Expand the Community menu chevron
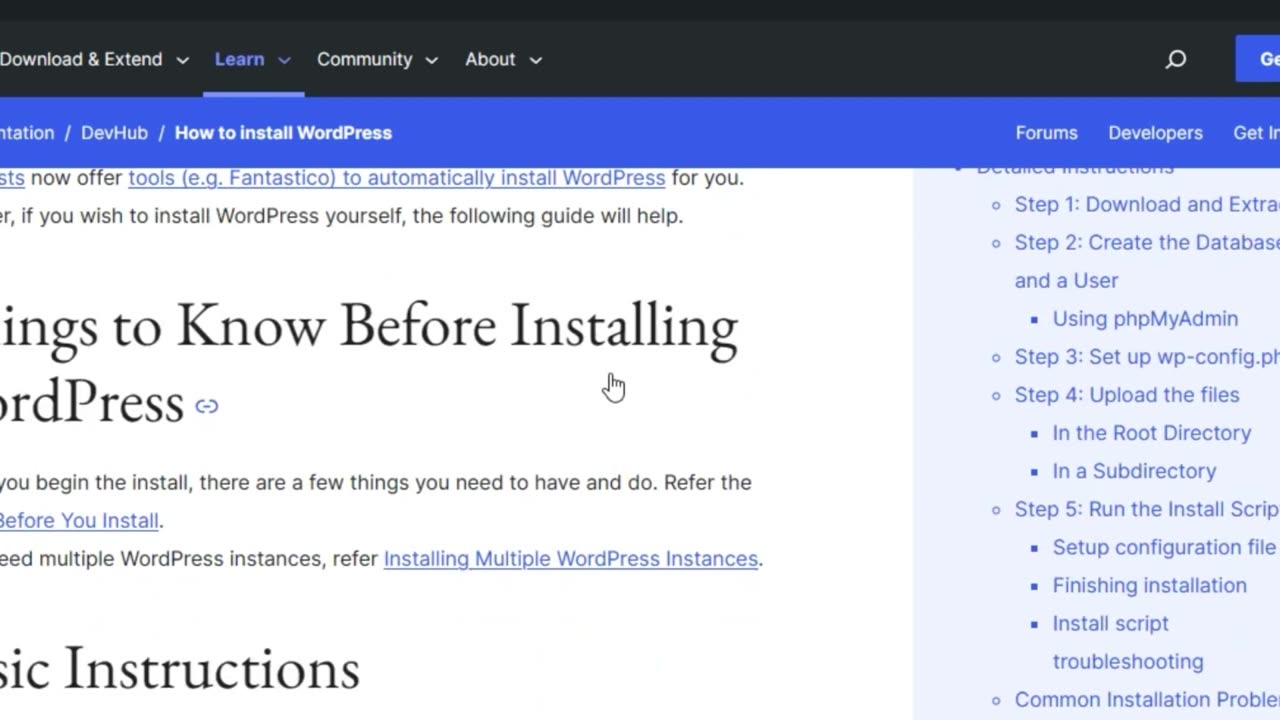Viewport: 1280px width, 720px height. pos(432,60)
